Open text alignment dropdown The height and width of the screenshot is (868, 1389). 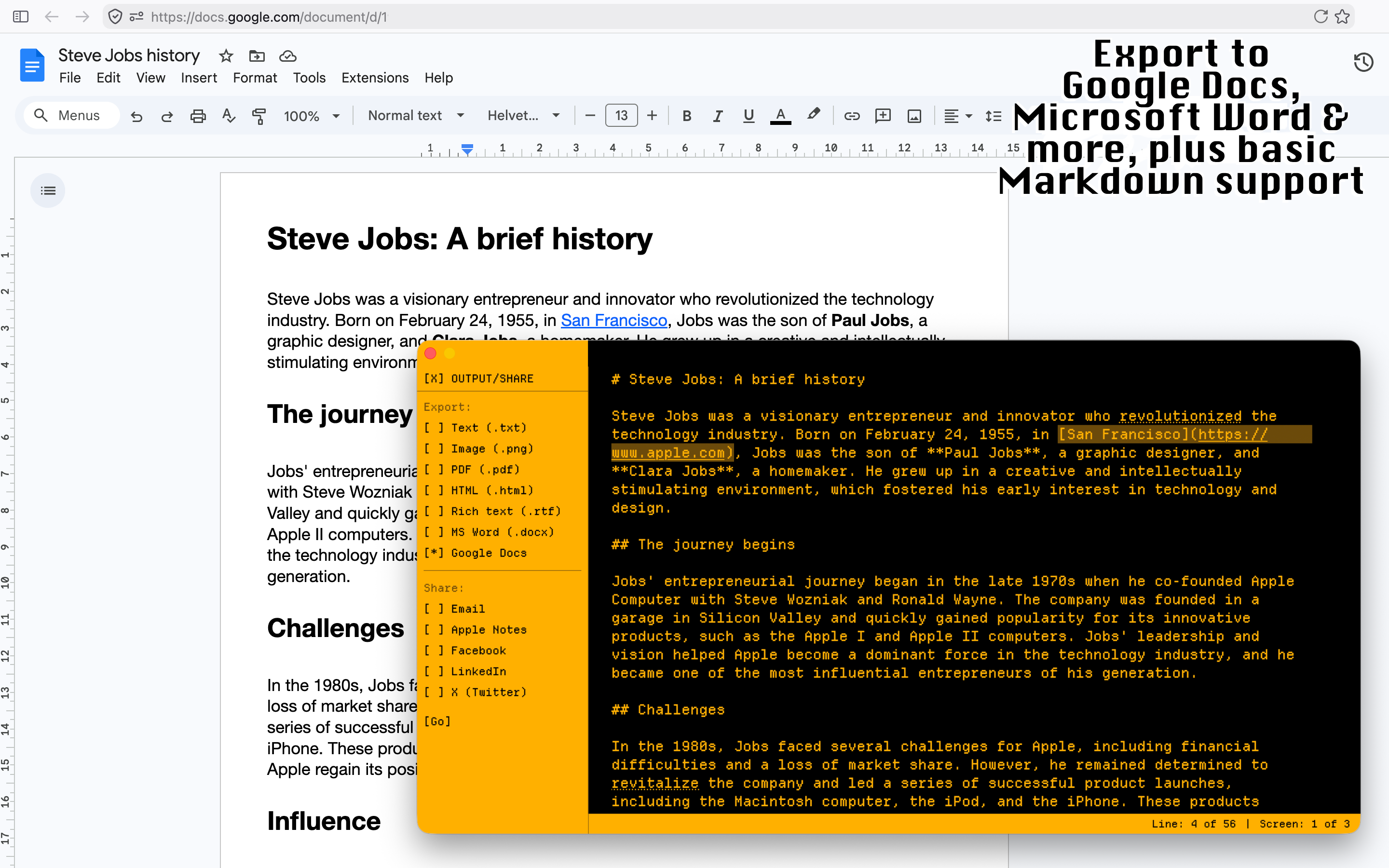pos(957,116)
